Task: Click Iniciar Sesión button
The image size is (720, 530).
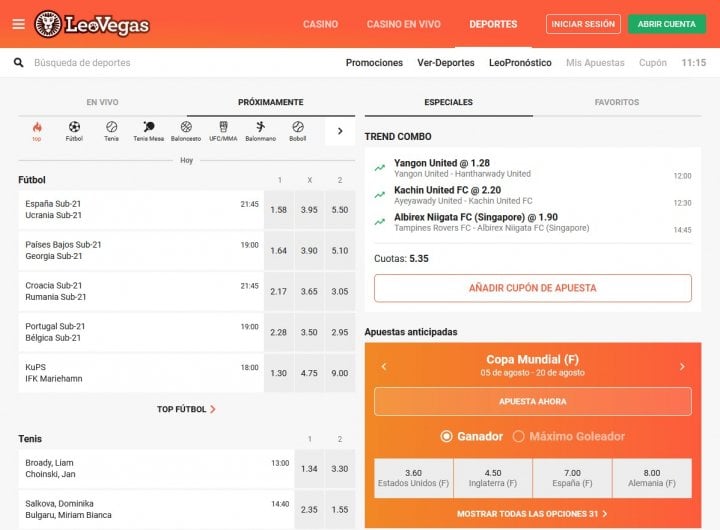Action: point(583,24)
